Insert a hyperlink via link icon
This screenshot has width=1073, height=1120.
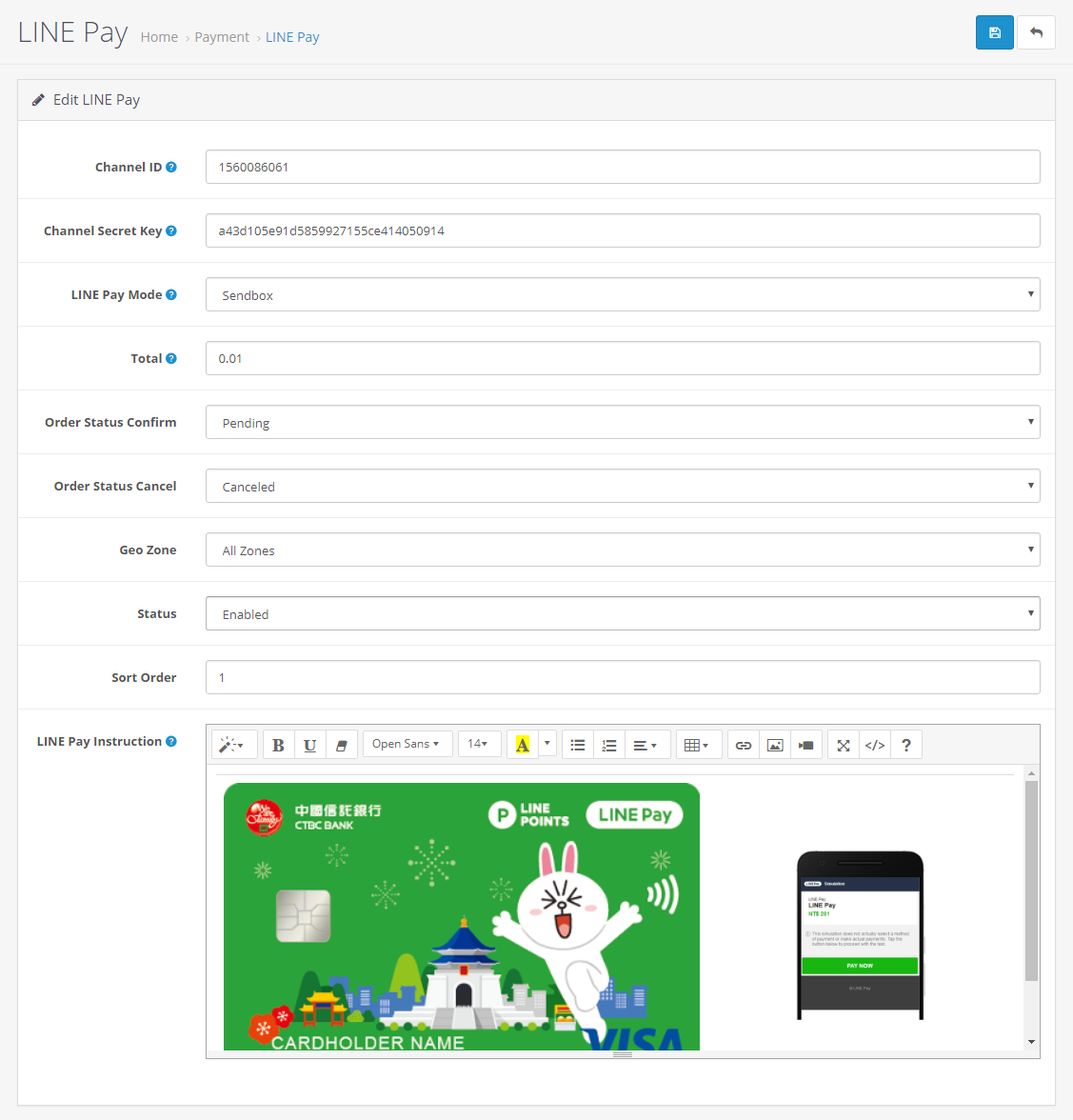744,745
